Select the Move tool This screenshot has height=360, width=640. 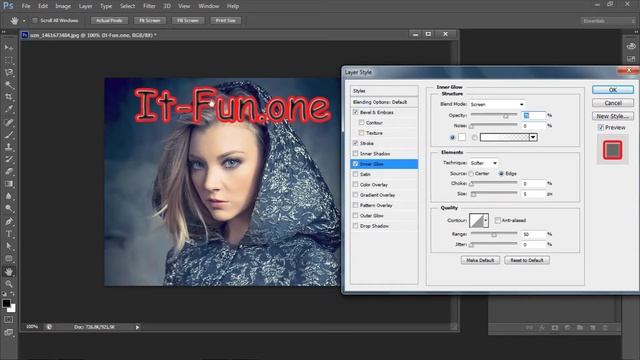tap(9, 48)
